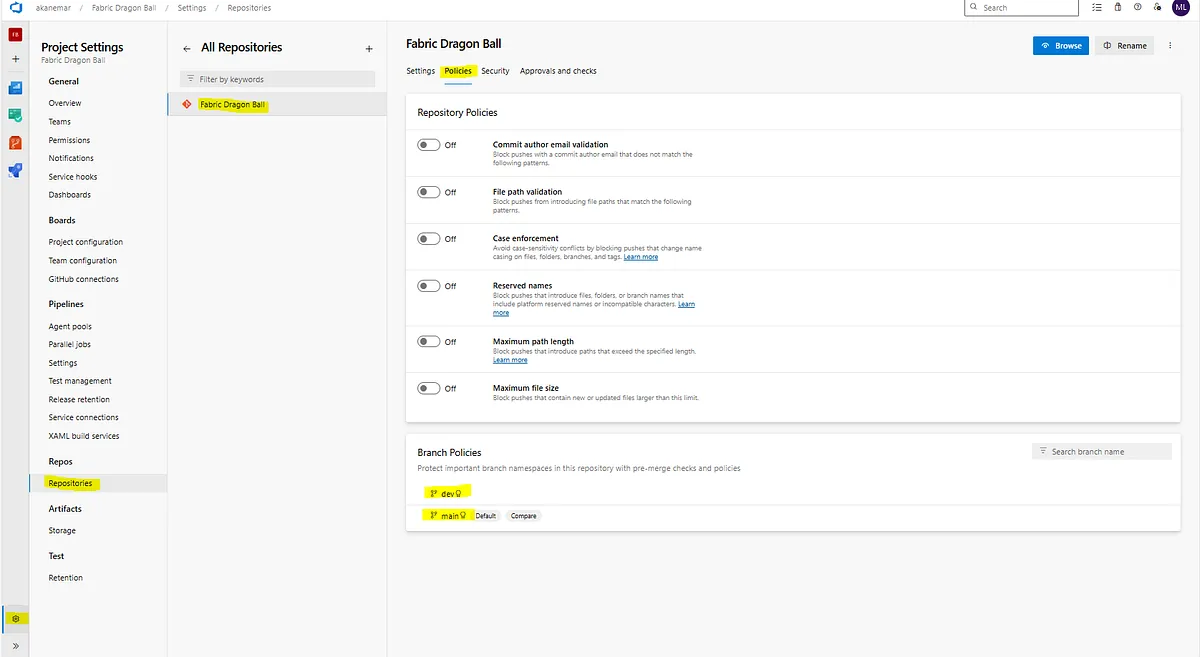Click the Project settings gear icon
Screen dimensions: 1200x657
click(15, 619)
